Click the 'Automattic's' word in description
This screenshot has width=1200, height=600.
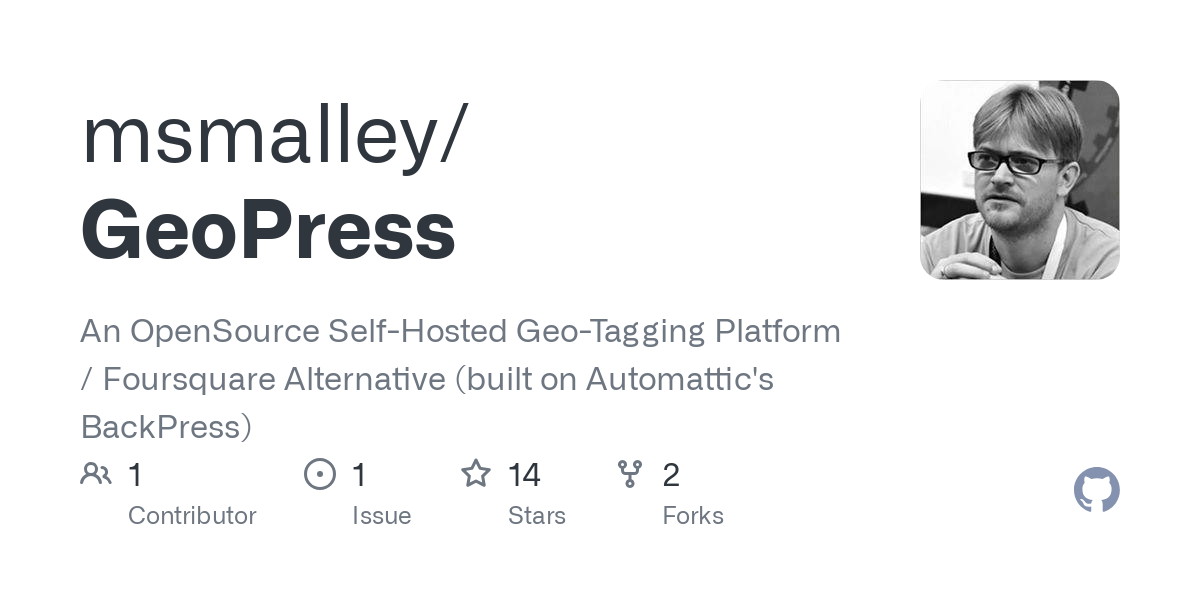[679, 379]
